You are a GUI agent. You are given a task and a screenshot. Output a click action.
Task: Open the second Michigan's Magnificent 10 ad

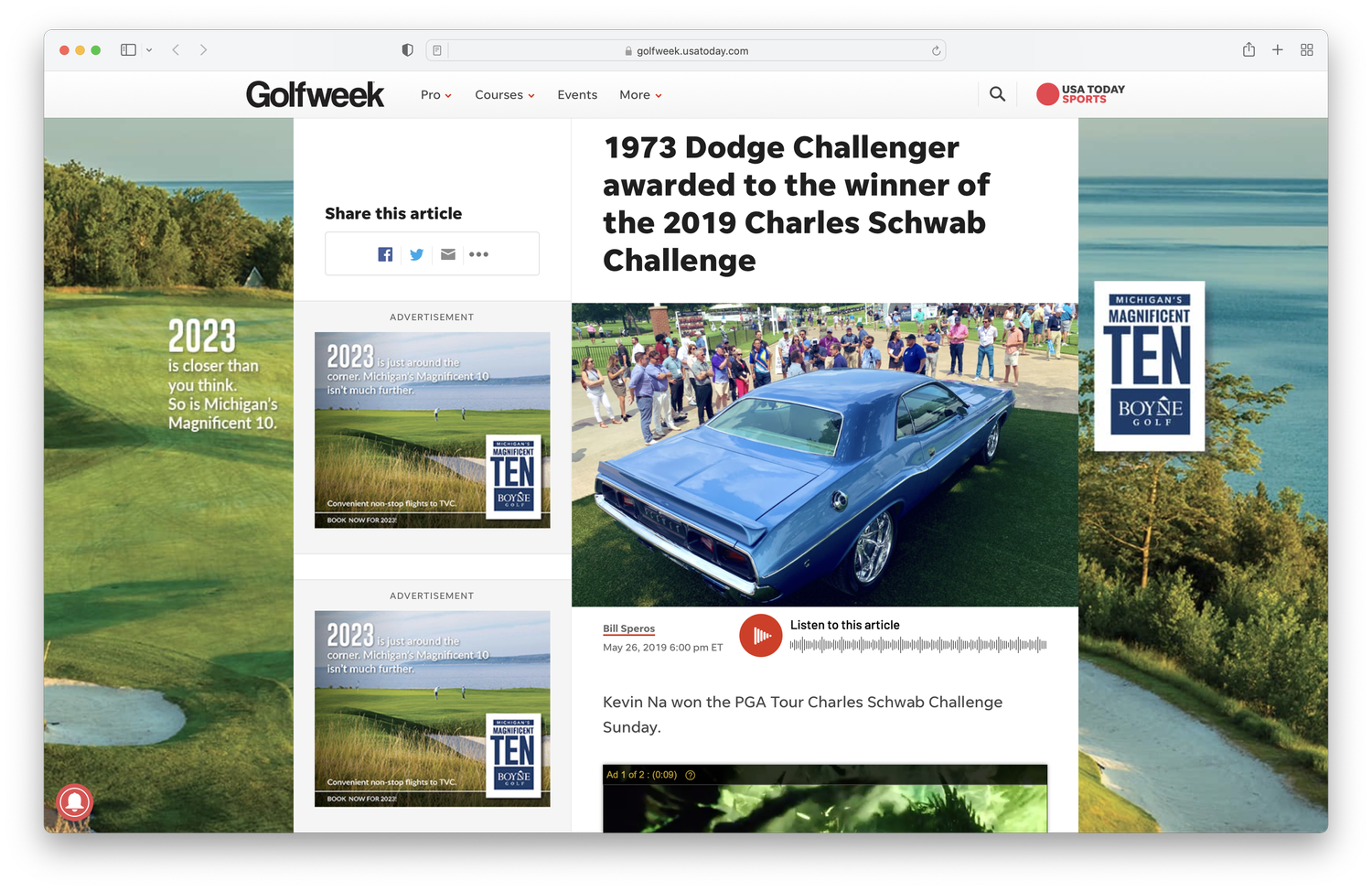coord(433,709)
